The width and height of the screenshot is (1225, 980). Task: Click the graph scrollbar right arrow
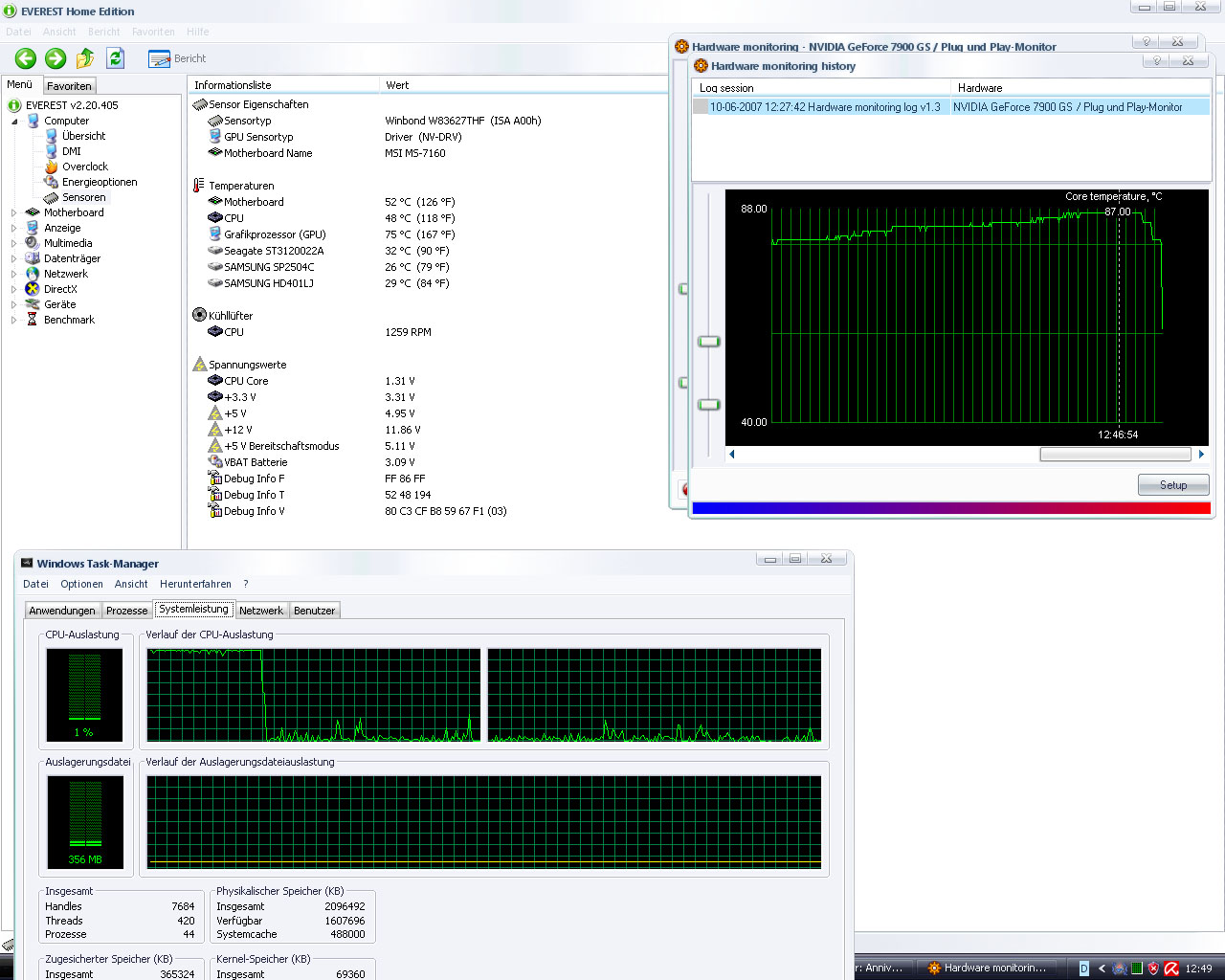tap(1201, 455)
